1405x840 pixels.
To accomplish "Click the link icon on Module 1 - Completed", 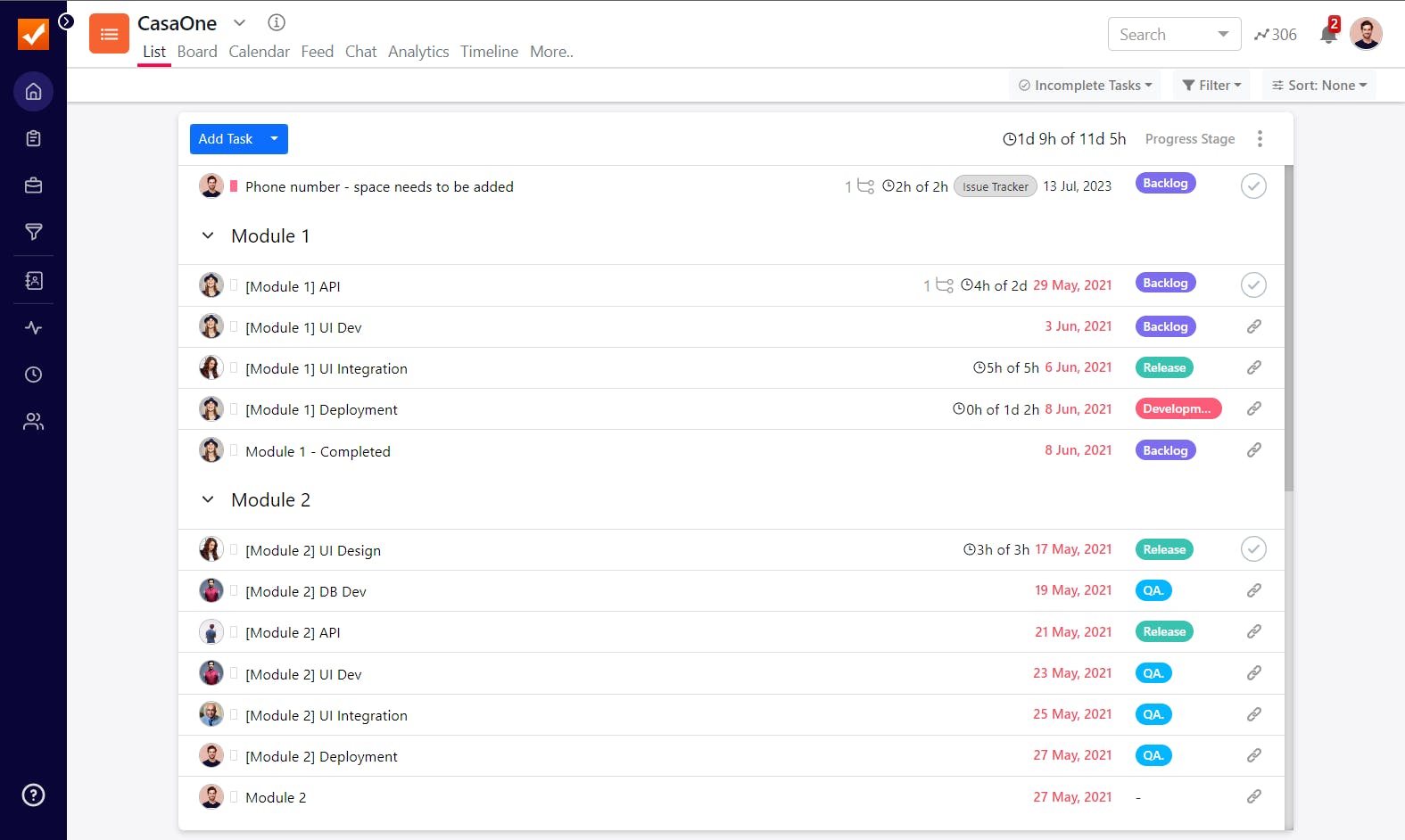I will point(1253,450).
